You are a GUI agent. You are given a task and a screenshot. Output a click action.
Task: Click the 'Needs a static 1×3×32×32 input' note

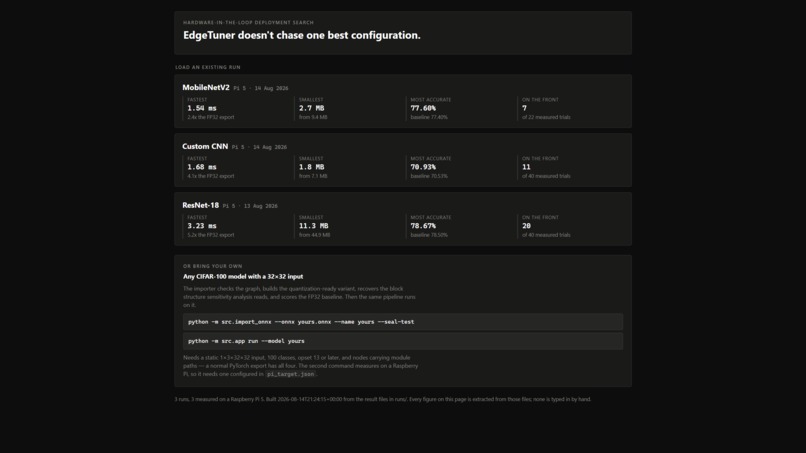point(301,366)
